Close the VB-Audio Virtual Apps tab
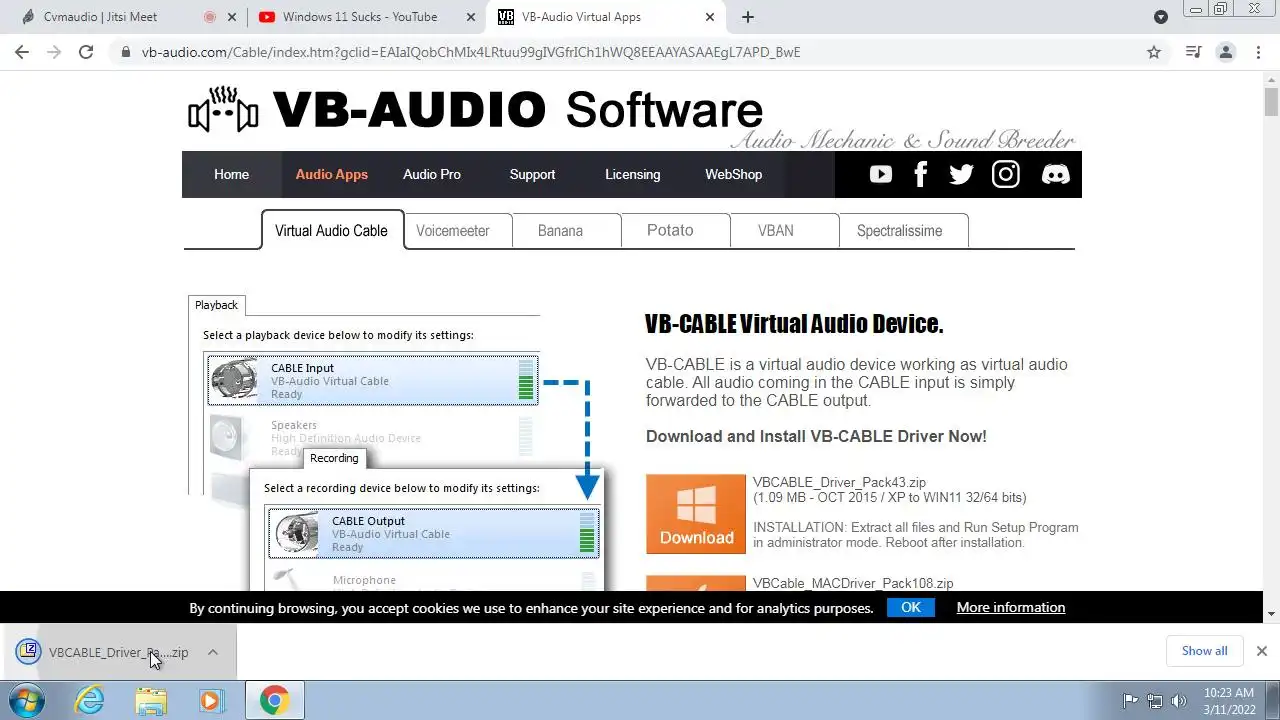Viewport: 1280px width, 720px height. point(710,17)
